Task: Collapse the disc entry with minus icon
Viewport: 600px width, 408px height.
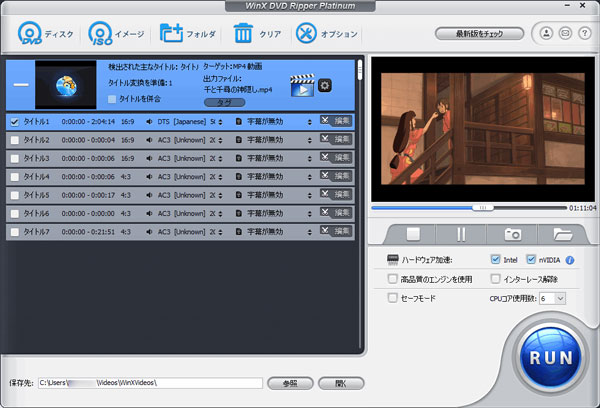Action: click(21, 85)
